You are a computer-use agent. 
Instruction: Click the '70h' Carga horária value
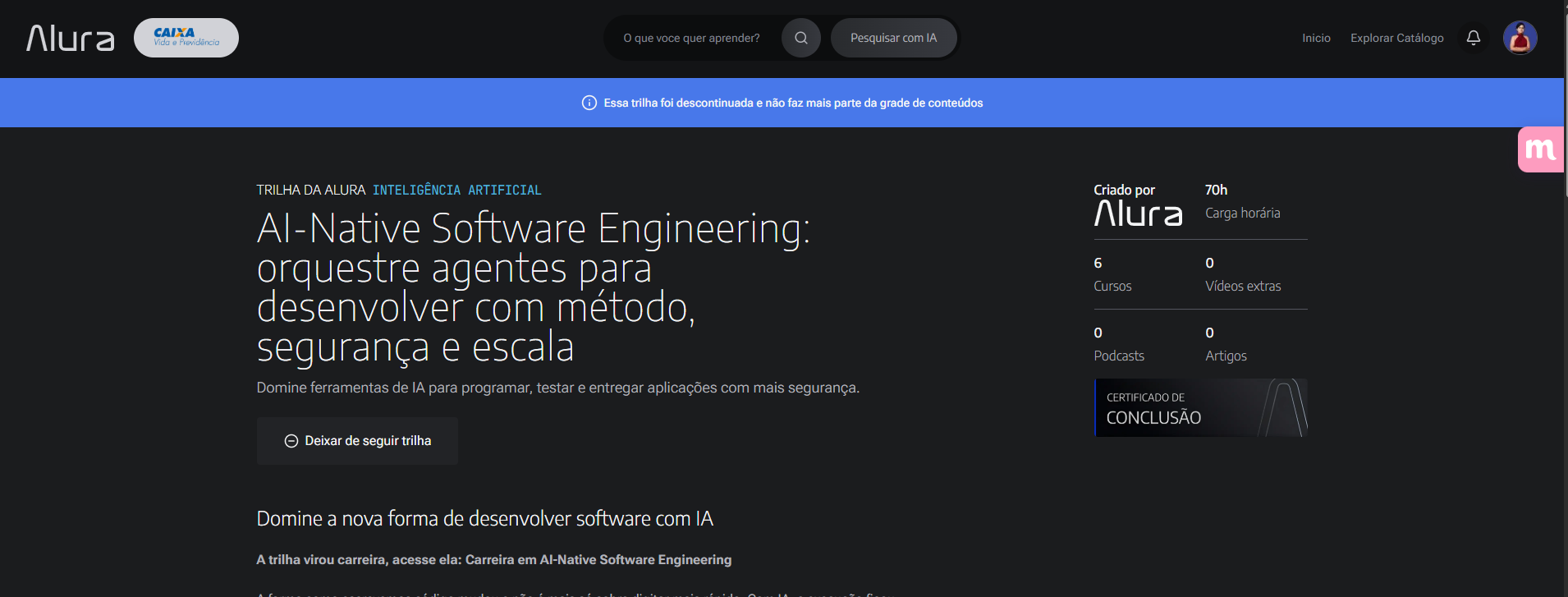tap(1216, 190)
